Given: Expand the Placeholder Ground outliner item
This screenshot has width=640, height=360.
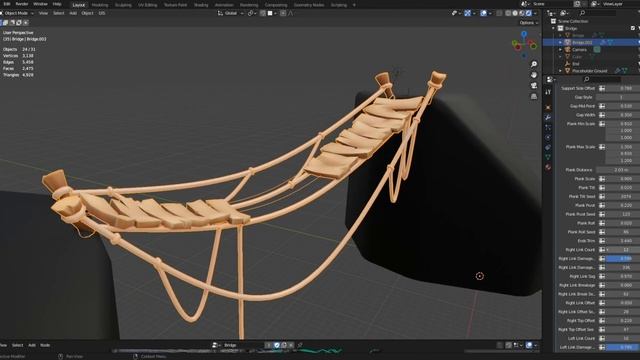Looking at the screenshot, I should pos(560,71).
